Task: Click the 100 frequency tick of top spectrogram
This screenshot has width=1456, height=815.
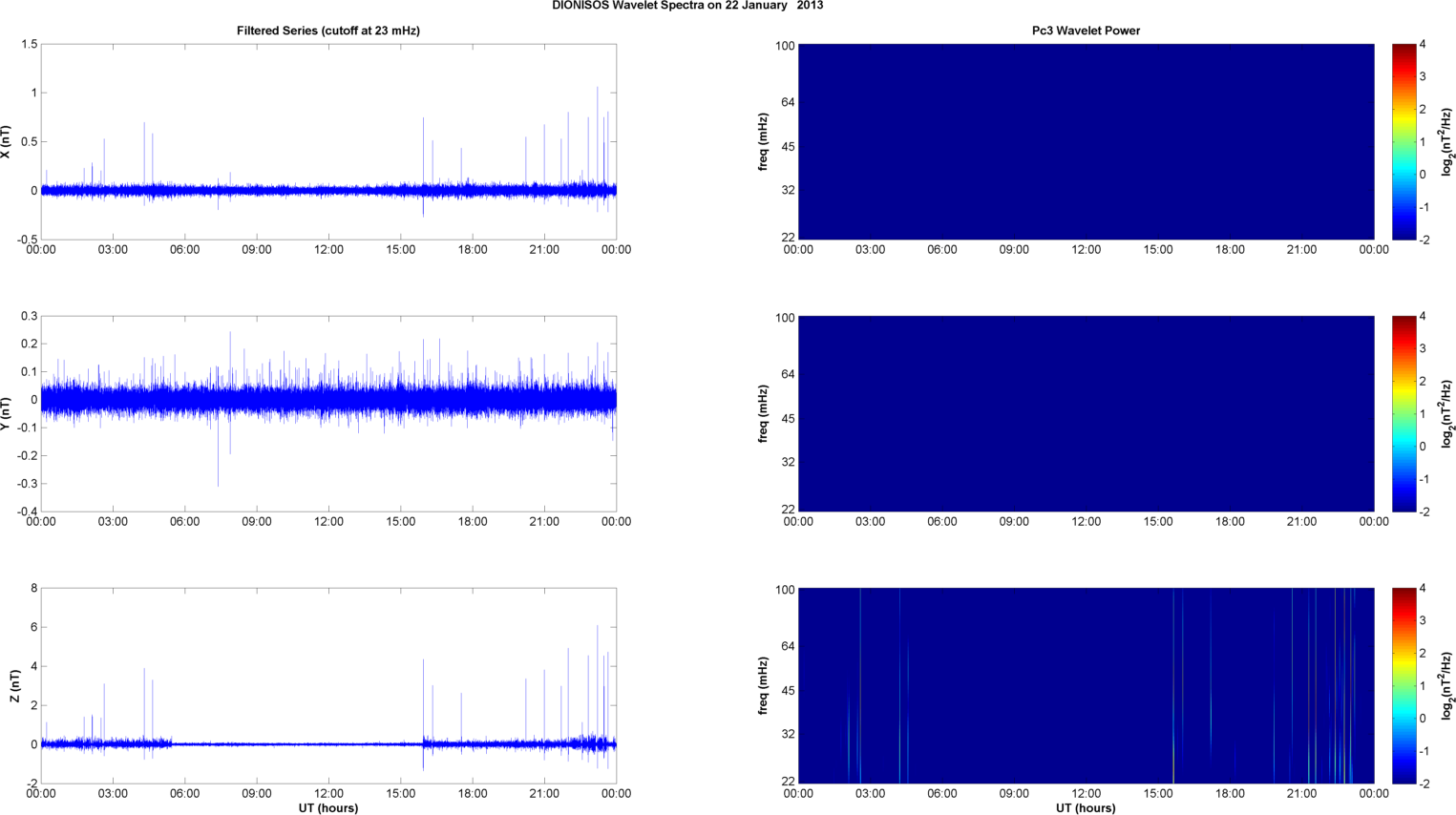Action: 785,46
